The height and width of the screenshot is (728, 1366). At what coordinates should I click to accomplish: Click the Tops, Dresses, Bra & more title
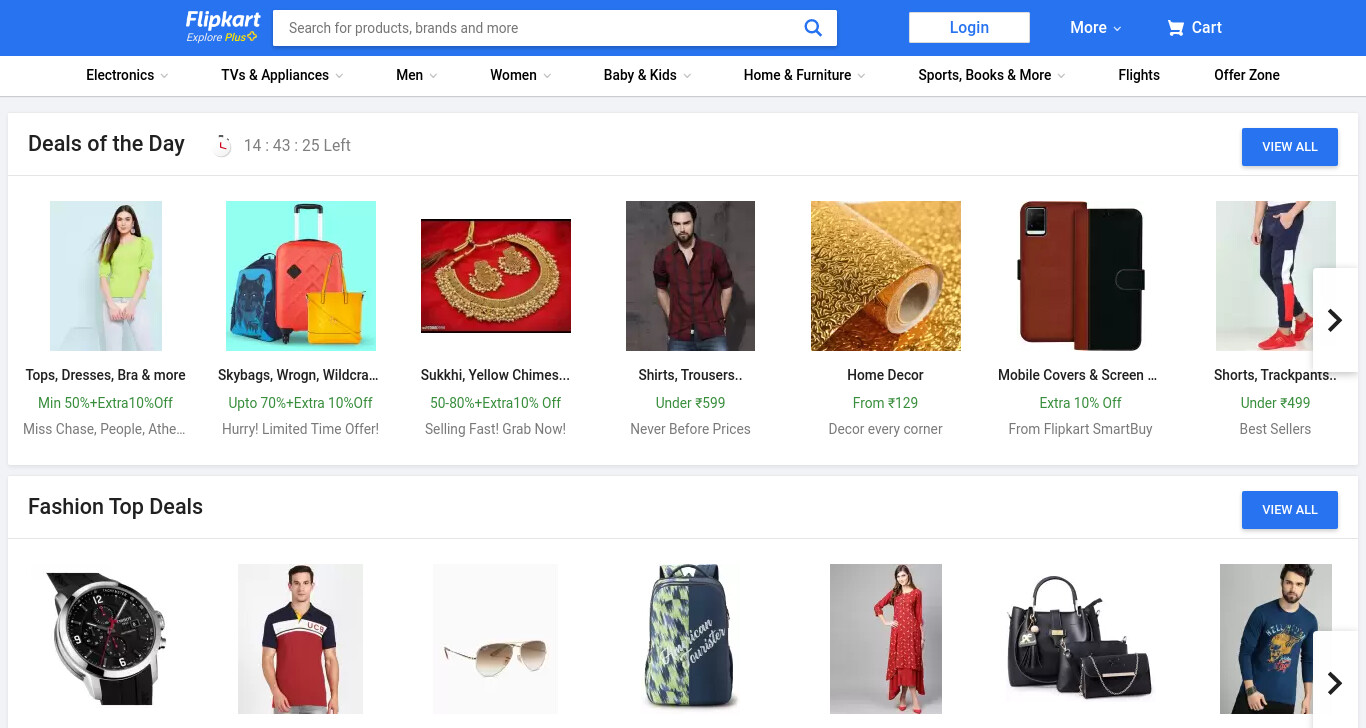(106, 375)
